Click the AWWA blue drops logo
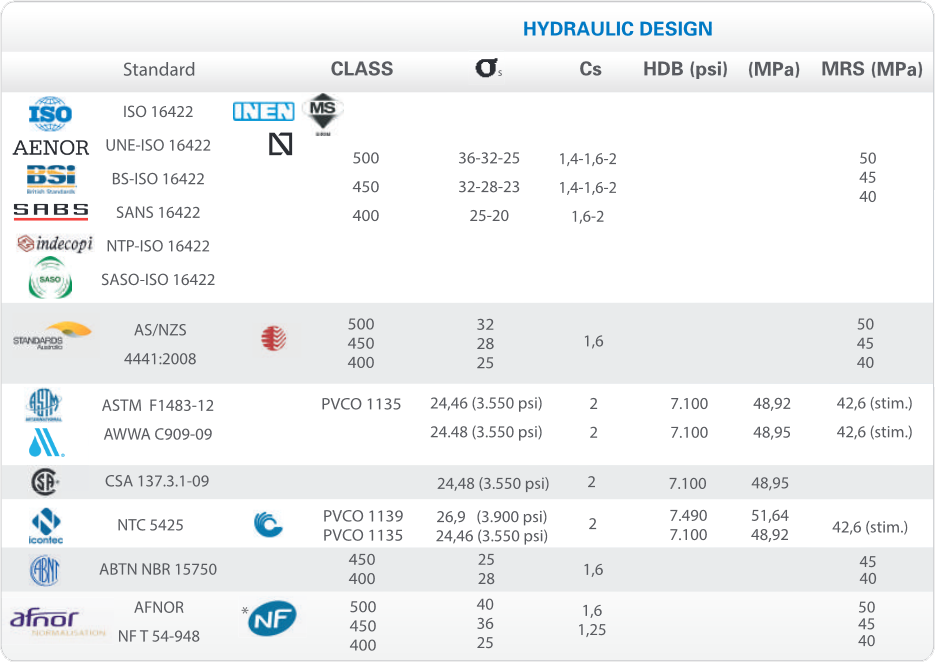Viewport: 936px width, 670px height. (46, 443)
